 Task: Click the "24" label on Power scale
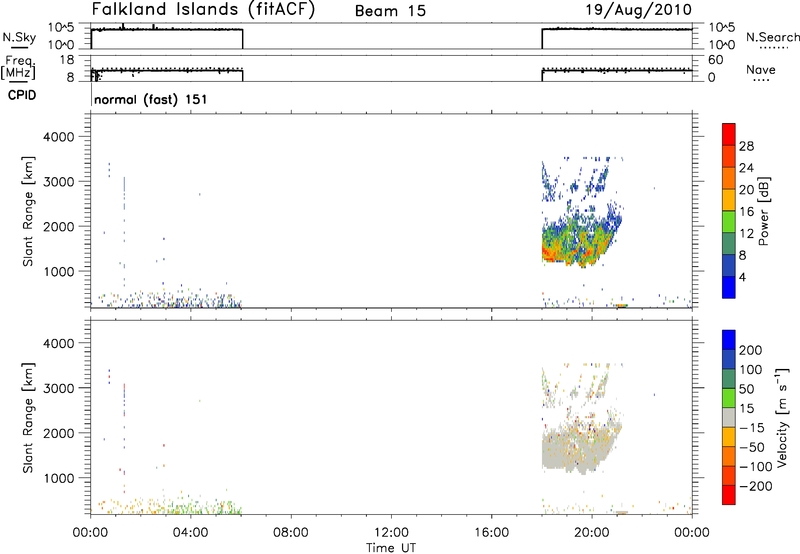click(x=746, y=168)
